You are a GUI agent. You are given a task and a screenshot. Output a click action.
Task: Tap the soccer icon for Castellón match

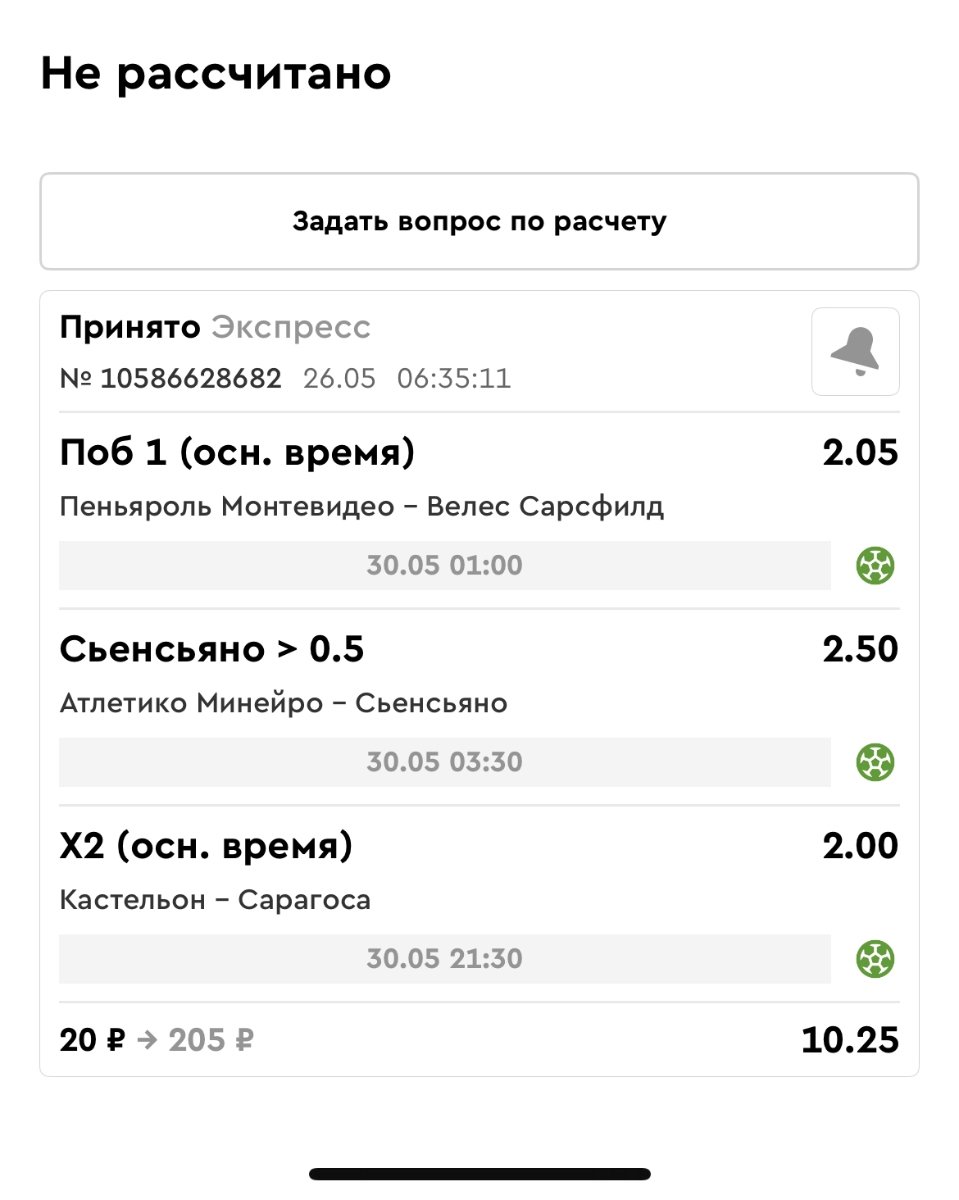click(875, 960)
